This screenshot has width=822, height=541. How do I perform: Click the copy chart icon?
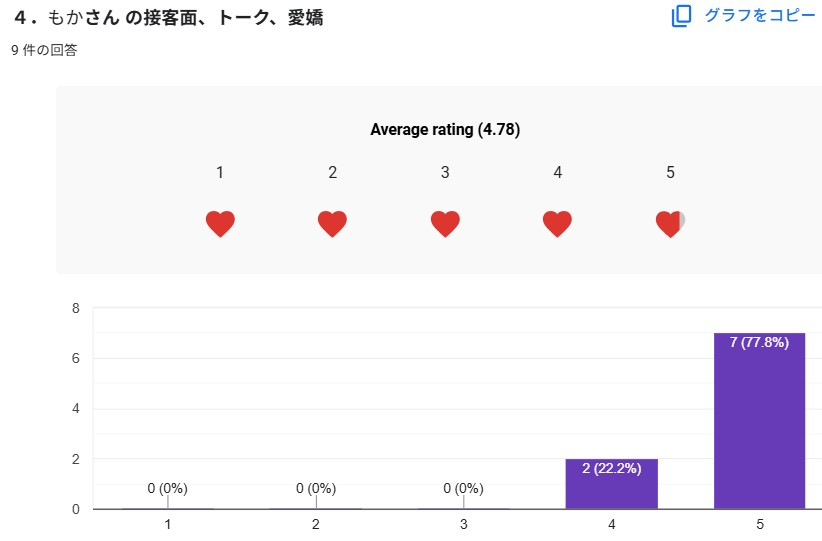681,16
